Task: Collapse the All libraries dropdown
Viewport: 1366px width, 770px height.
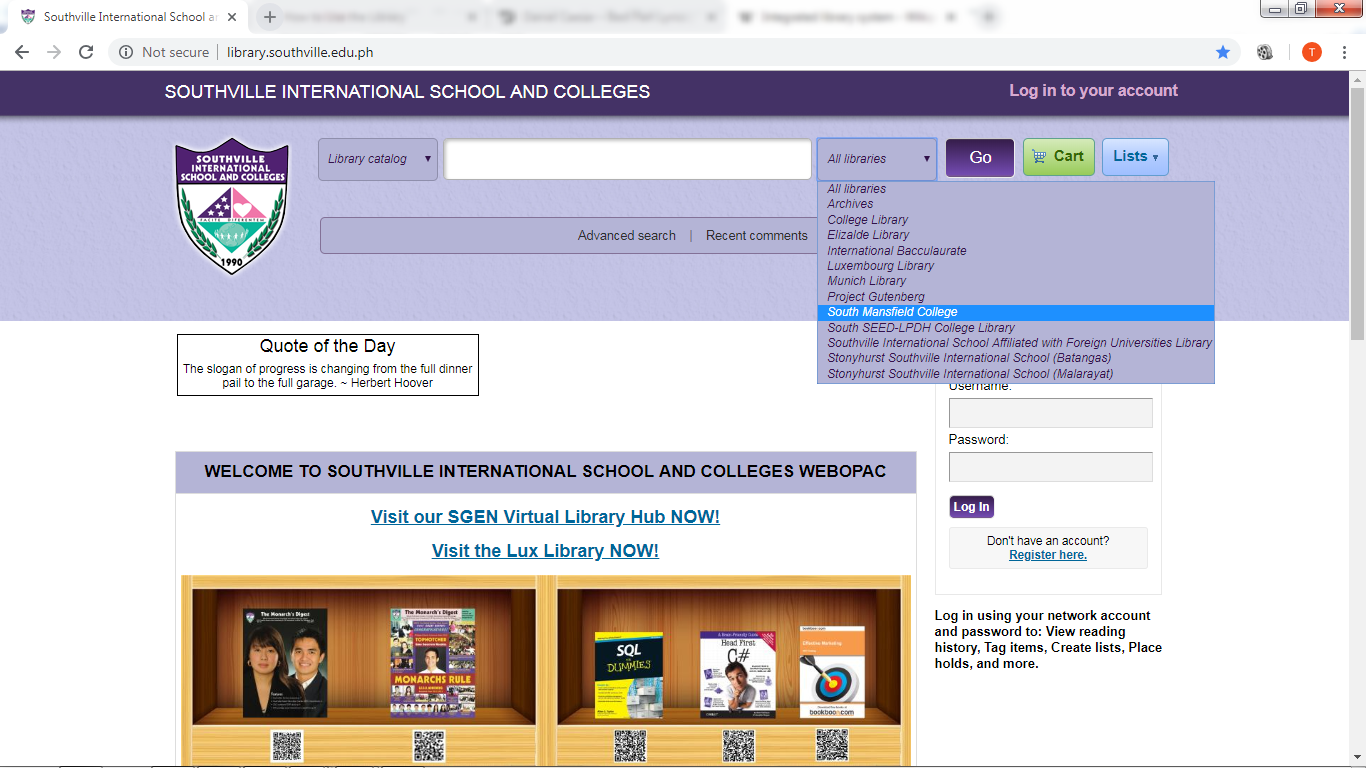Action: [877, 159]
